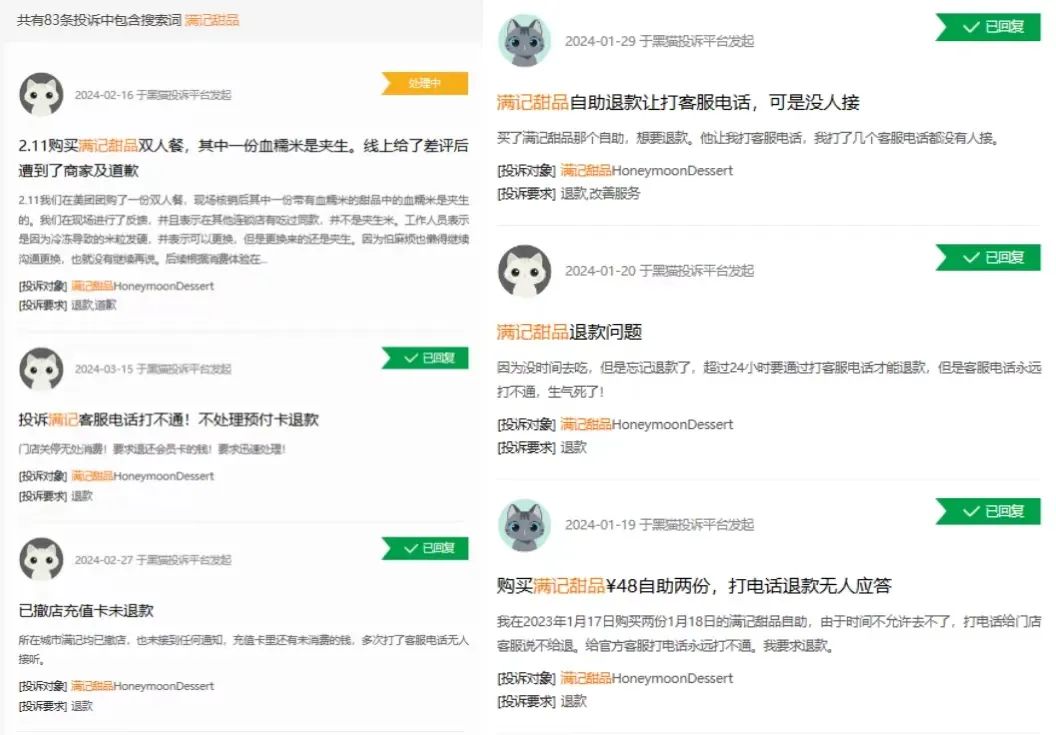Click the complaint target HoneymoonDessert under the 2024-01-20 post
1056x735 pixels.
point(647,424)
